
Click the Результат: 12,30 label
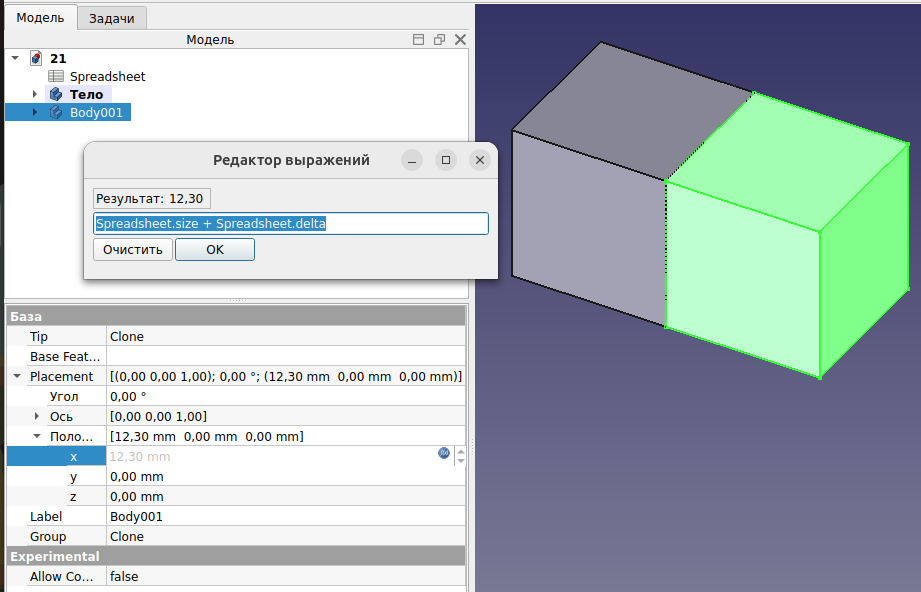coord(152,199)
